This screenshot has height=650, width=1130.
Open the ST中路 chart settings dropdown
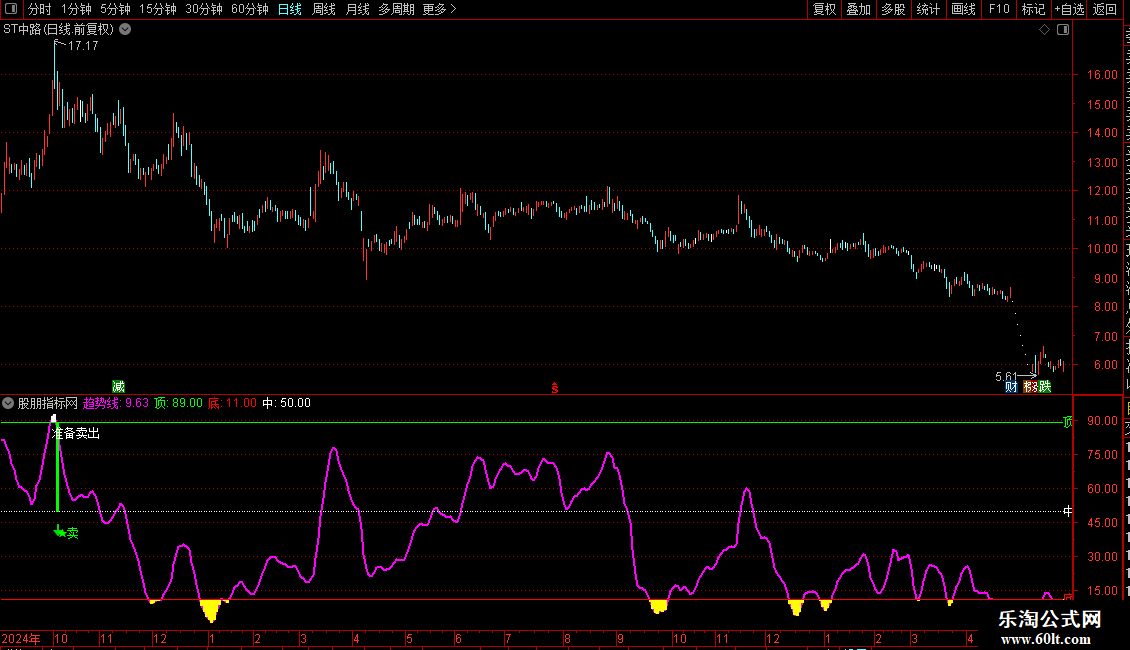point(125,30)
